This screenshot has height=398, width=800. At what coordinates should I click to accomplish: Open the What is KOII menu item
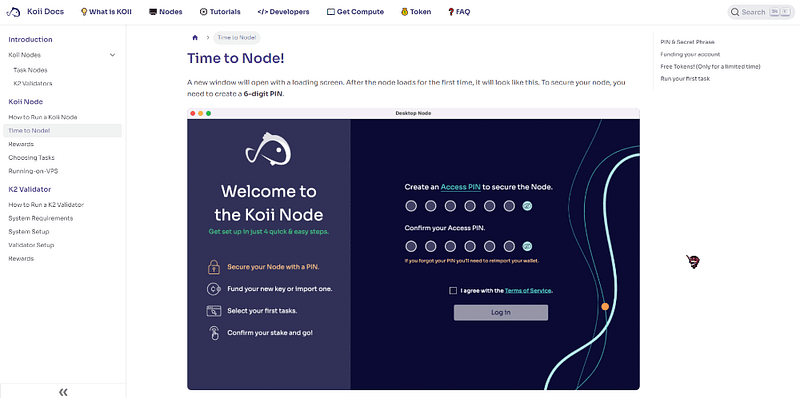tap(106, 12)
